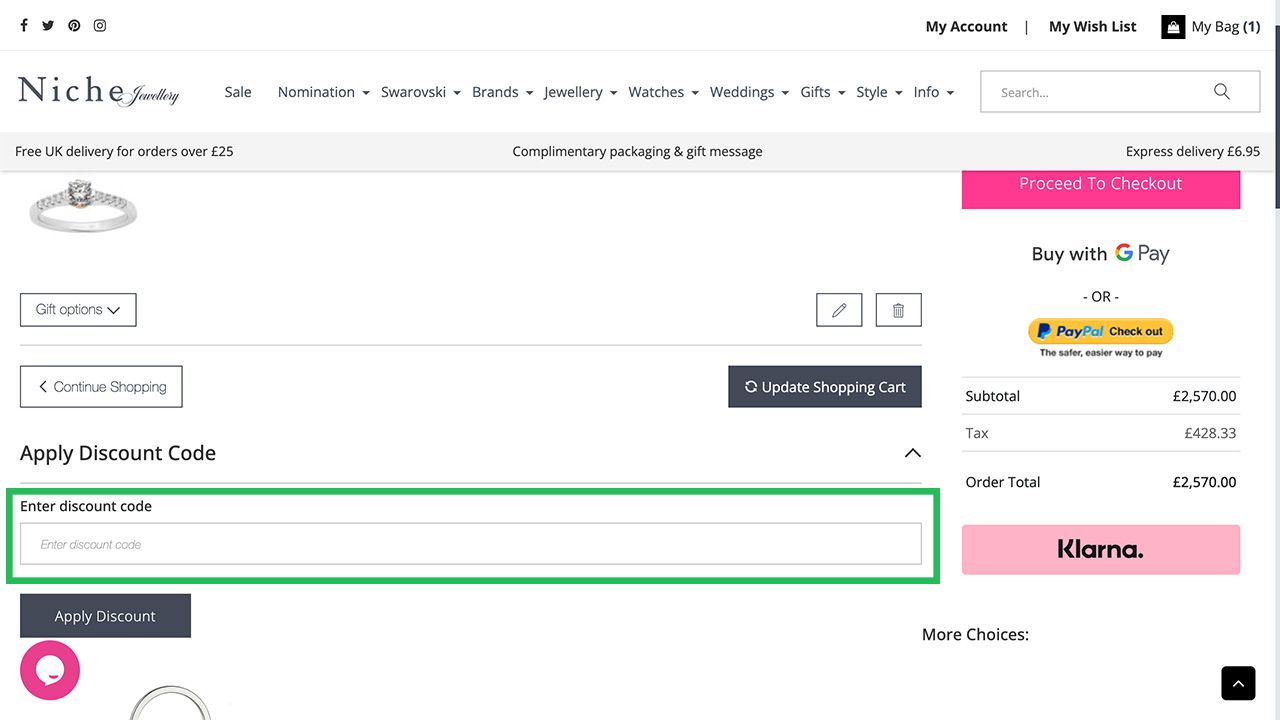Image resolution: width=1280 pixels, height=720 pixels.
Task: Open the Twitter social icon
Action: click(x=48, y=26)
